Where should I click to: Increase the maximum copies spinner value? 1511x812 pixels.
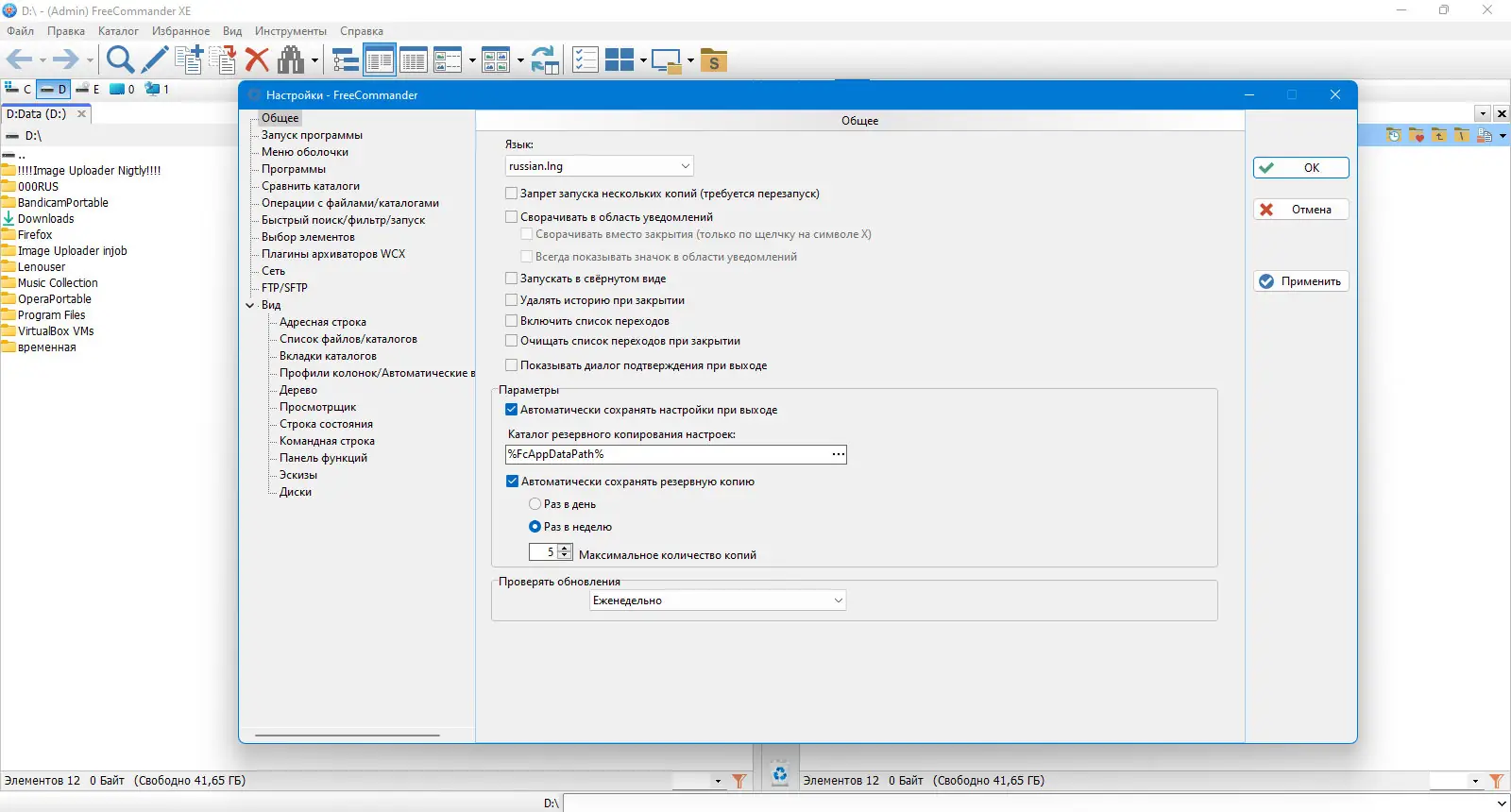[x=565, y=548]
